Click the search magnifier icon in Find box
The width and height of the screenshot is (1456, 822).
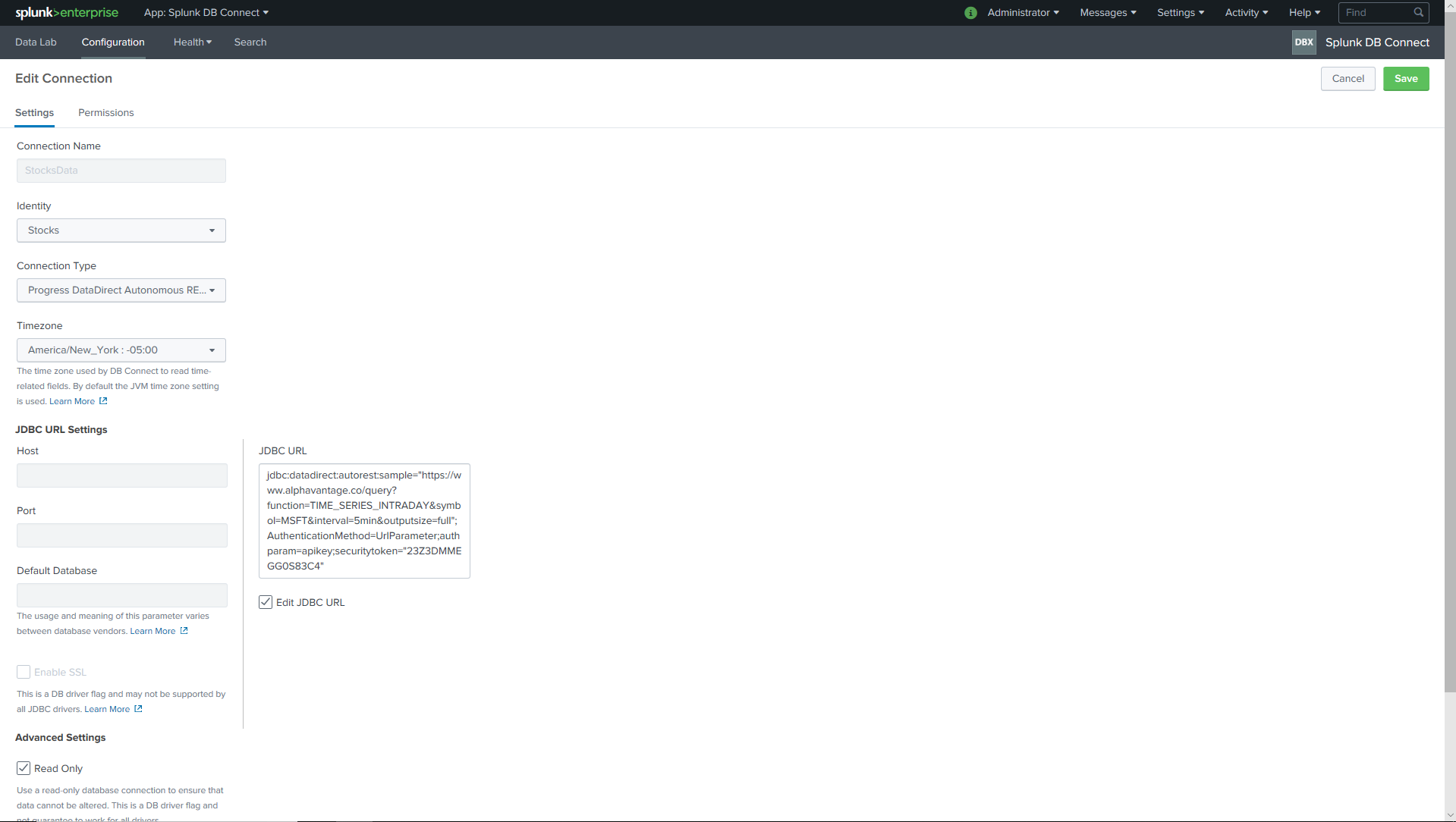(x=1418, y=13)
